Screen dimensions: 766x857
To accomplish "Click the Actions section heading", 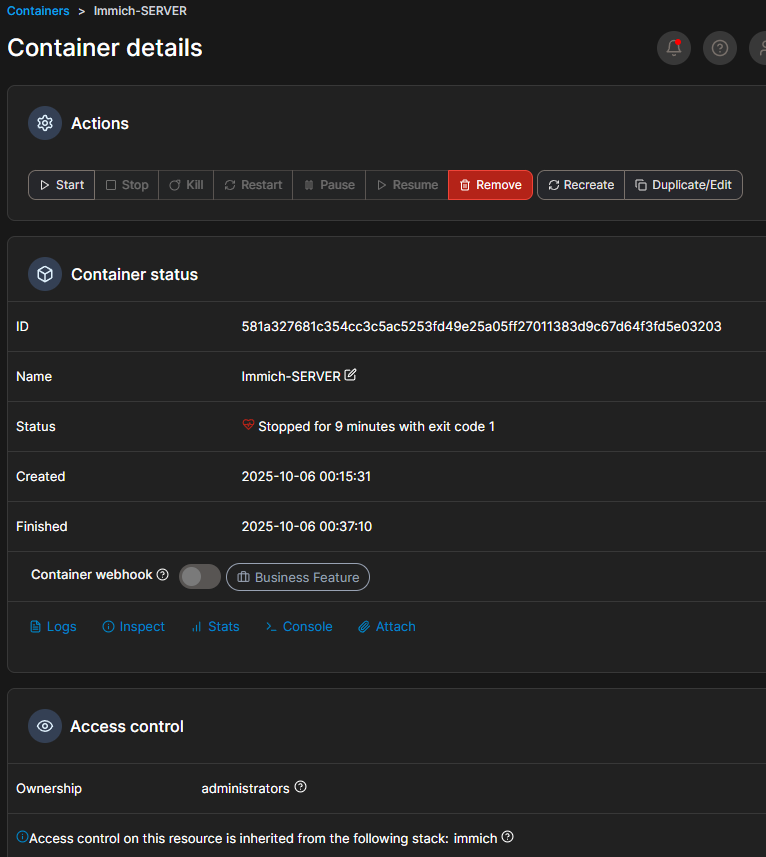I will pos(100,124).
